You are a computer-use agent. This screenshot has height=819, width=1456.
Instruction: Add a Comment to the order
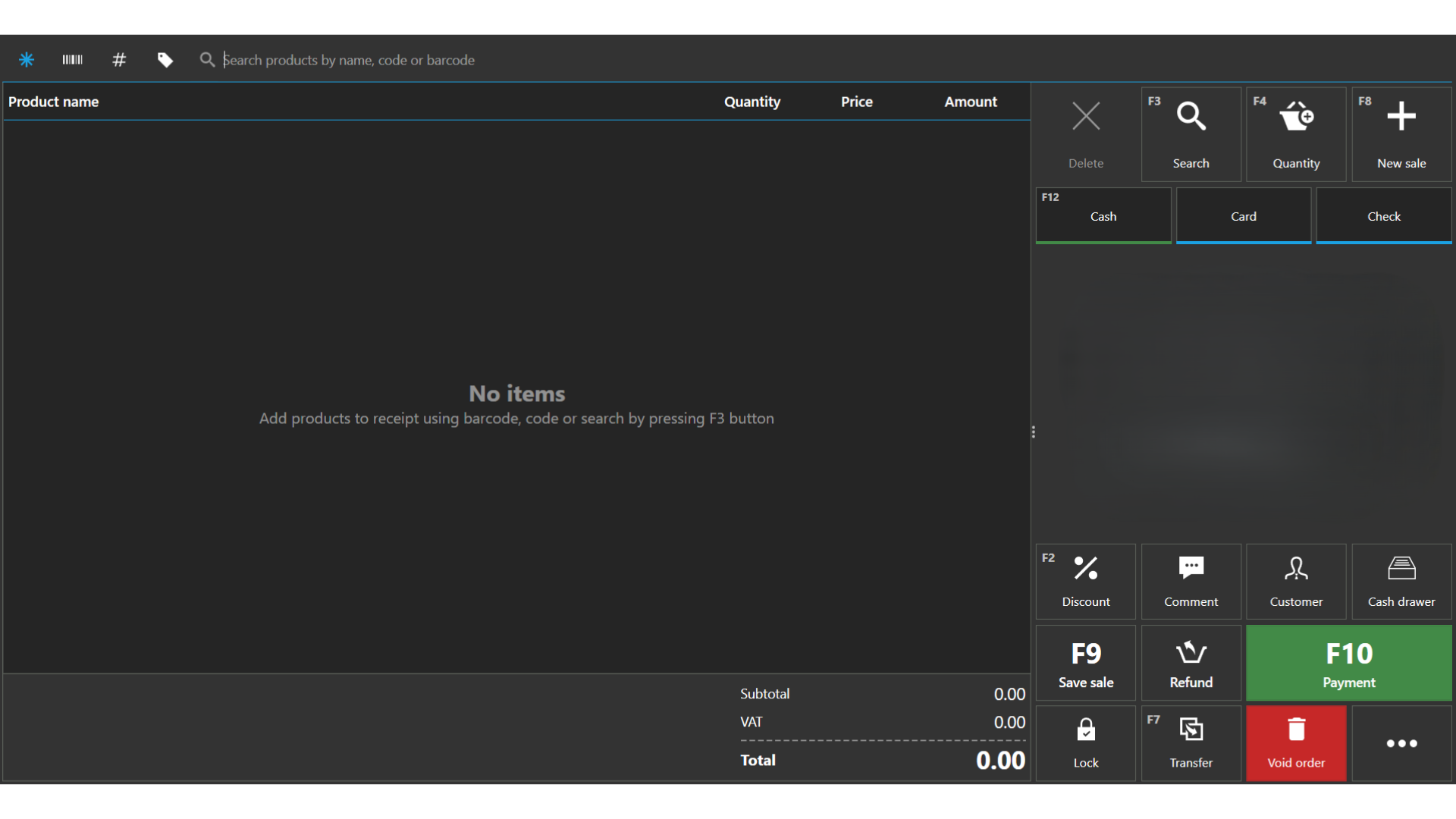point(1191,582)
